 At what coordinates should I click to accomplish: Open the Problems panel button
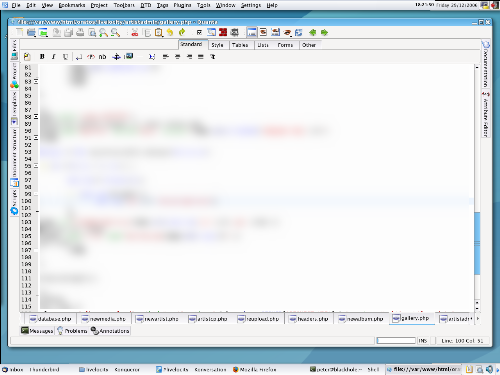coord(72,331)
